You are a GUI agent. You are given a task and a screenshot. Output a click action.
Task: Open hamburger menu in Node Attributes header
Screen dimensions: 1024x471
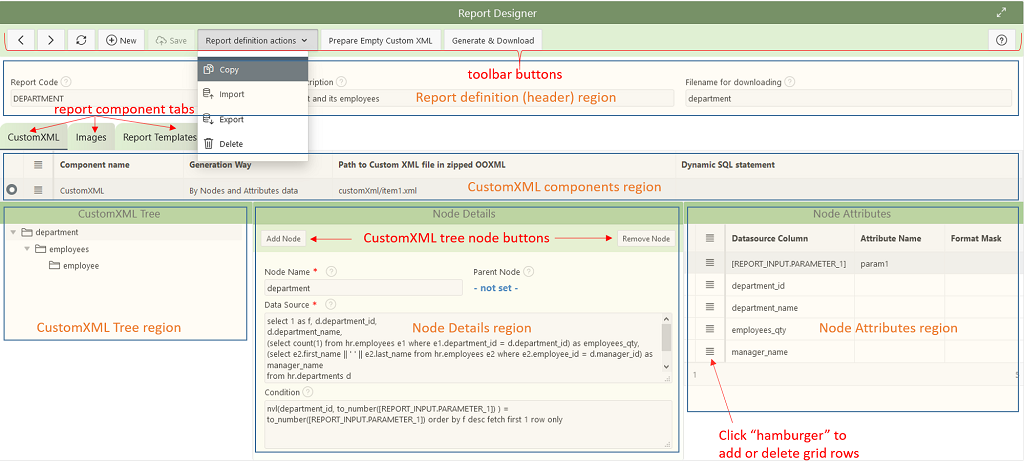click(x=711, y=238)
